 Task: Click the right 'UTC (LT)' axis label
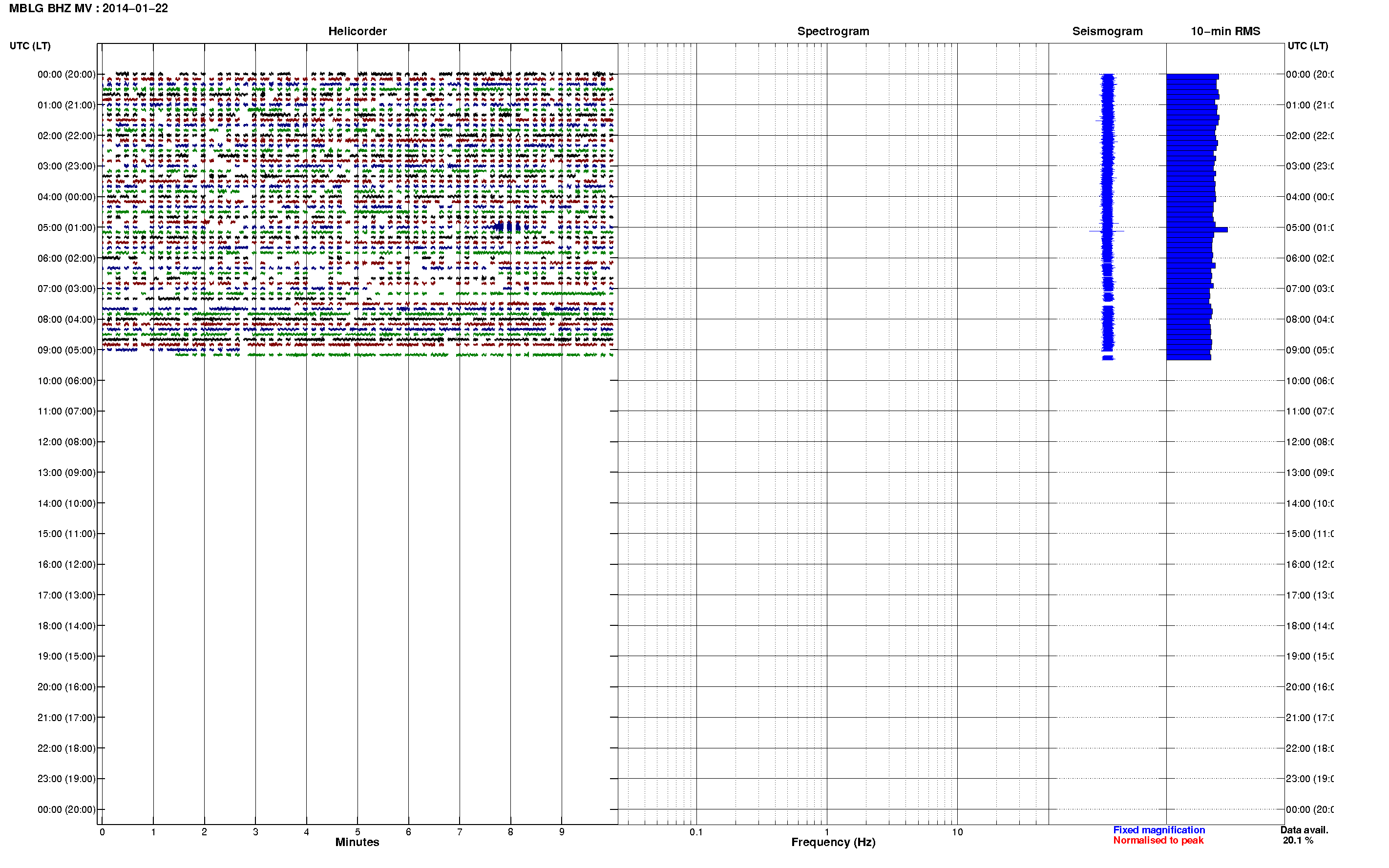click(x=1307, y=46)
